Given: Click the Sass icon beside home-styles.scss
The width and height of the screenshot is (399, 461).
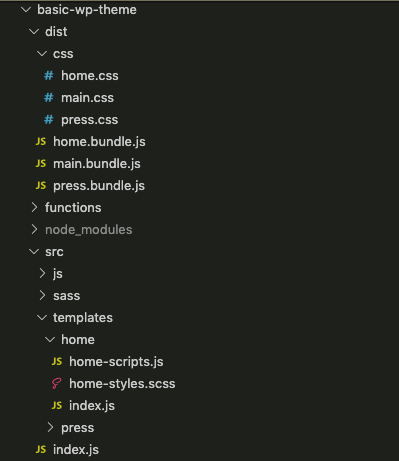Looking at the screenshot, I should pyautogui.click(x=57, y=384).
